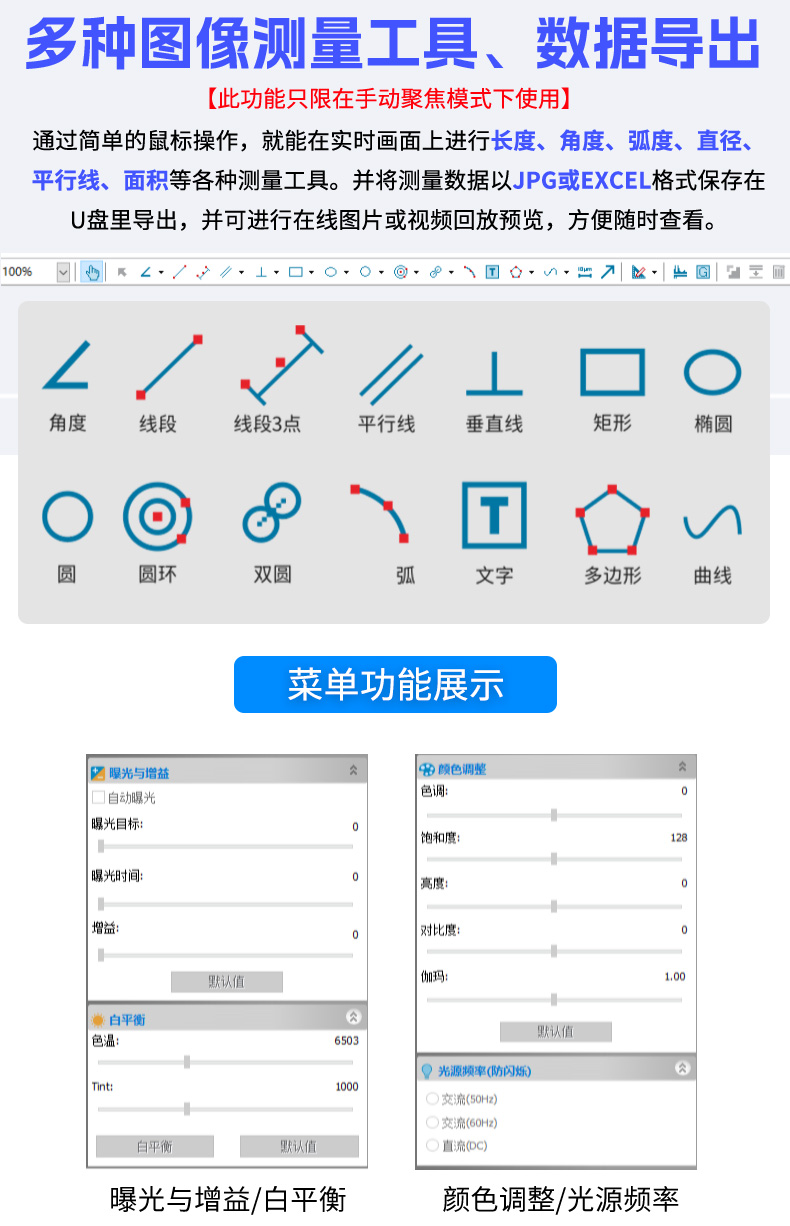Click the measurement ruler icon in toolbar

[x=680, y=272]
